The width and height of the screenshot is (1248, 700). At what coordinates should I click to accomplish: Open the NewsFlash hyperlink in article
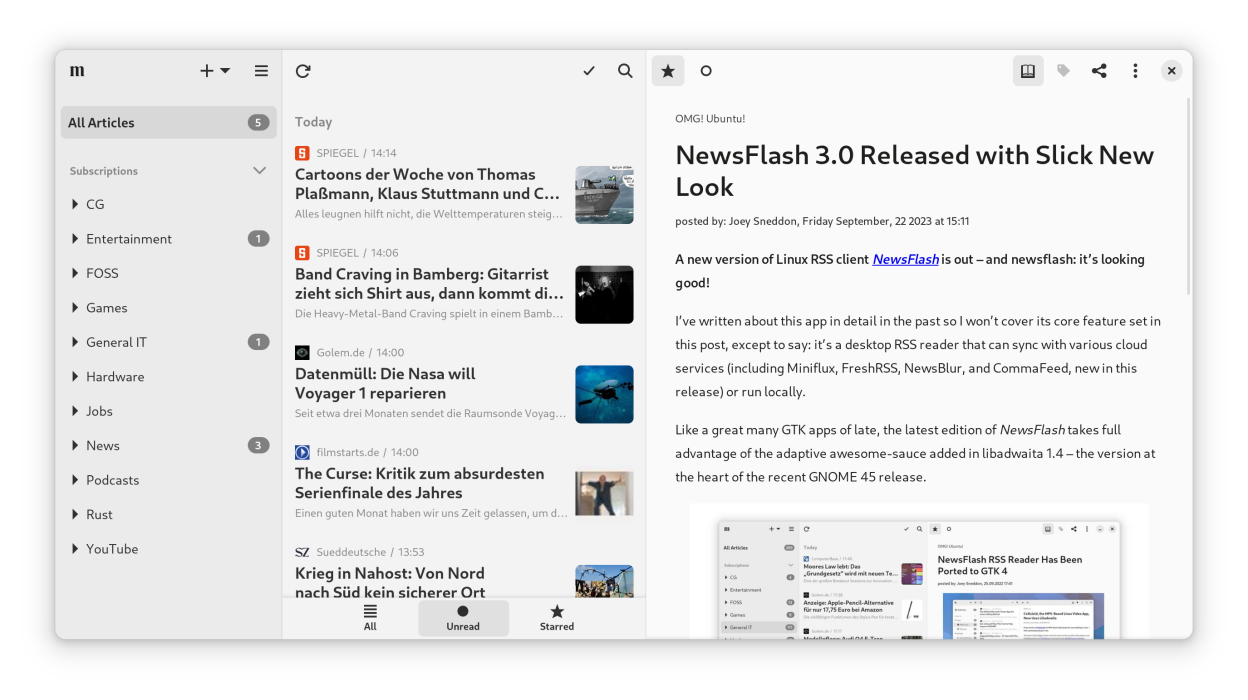[x=906, y=259]
